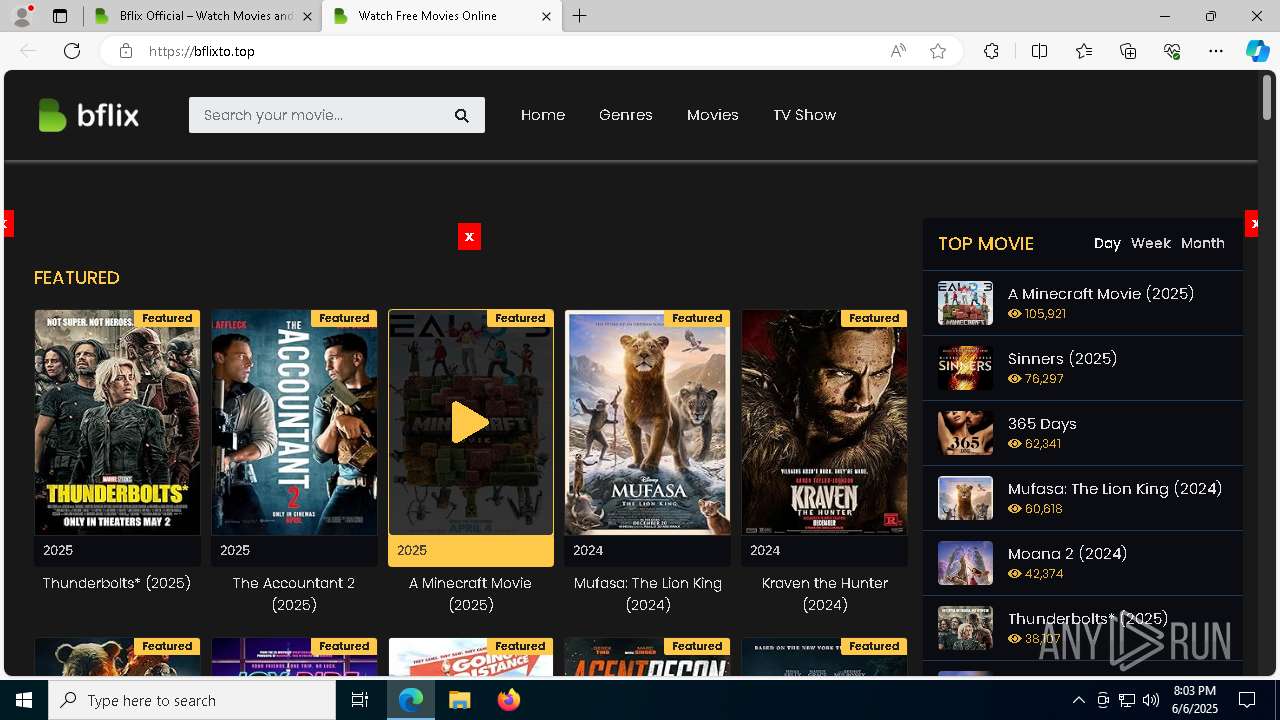Launch Firefox from taskbar

click(x=508, y=700)
